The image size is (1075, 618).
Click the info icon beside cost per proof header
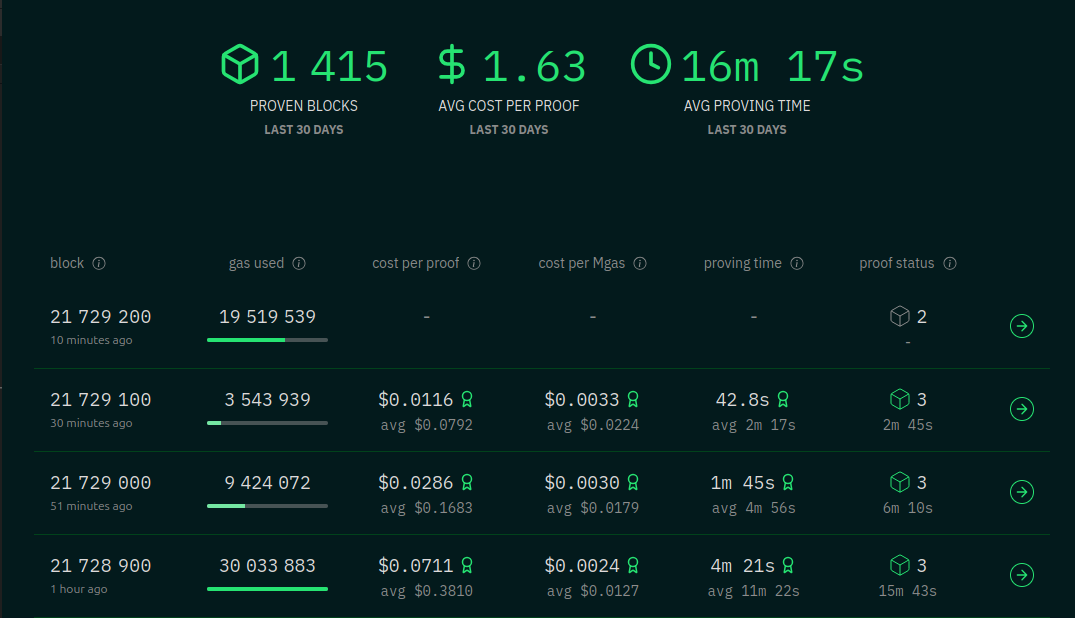pos(473,263)
